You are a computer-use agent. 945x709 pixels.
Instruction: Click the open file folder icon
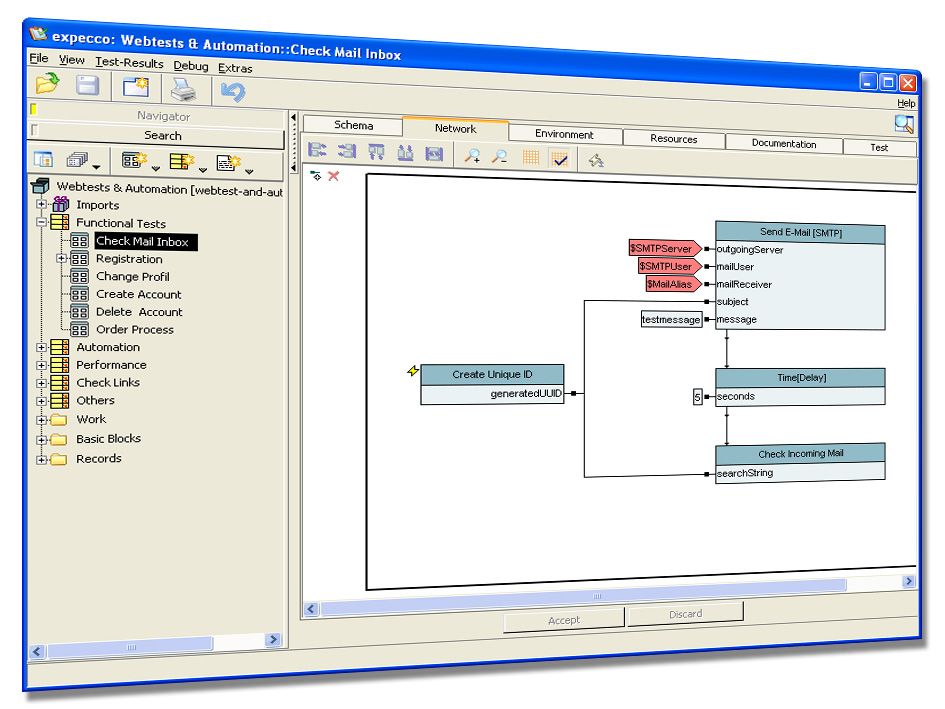[x=47, y=85]
